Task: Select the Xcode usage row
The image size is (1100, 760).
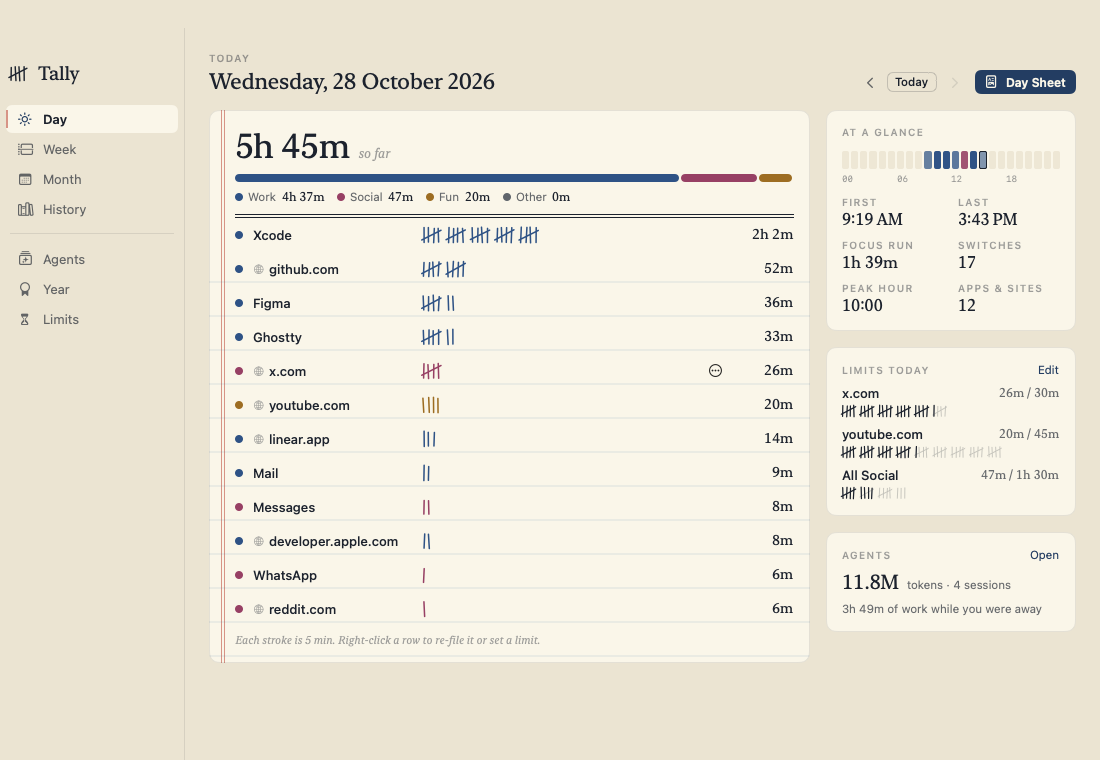Action: [514, 235]
